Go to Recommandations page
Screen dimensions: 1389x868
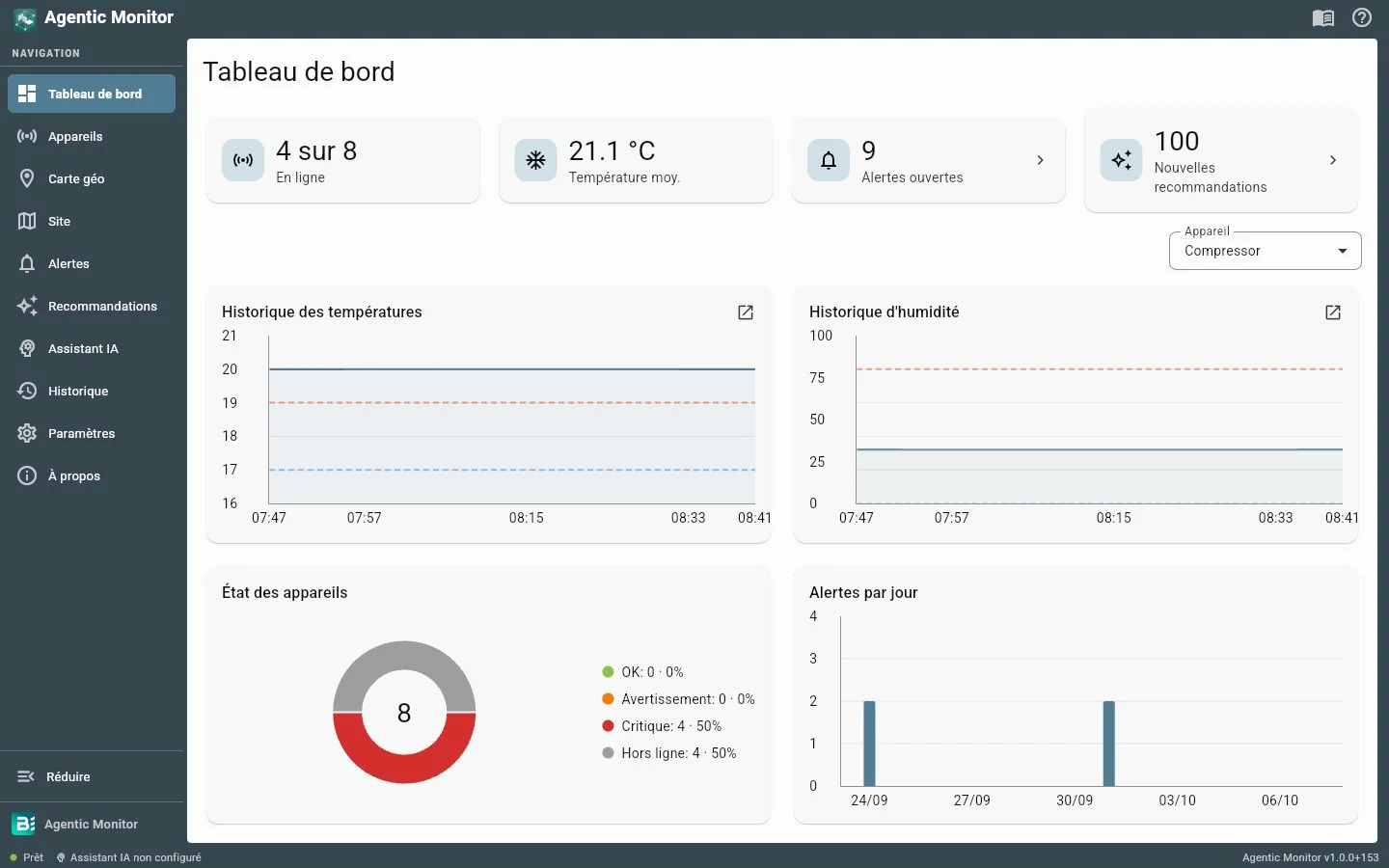[x=92, y=306]
